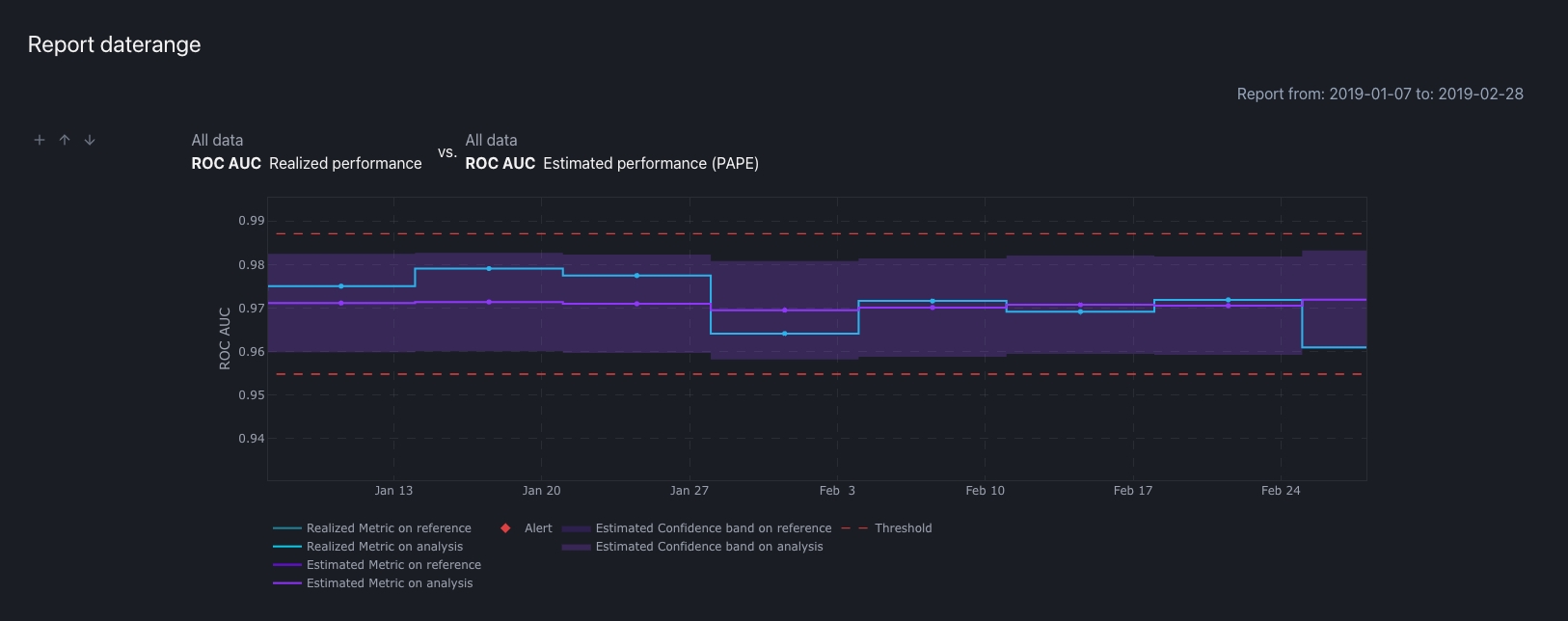Hide Estimated Confidence band on reference
This screenshot has height=621, width=1568.
(713, 528)
